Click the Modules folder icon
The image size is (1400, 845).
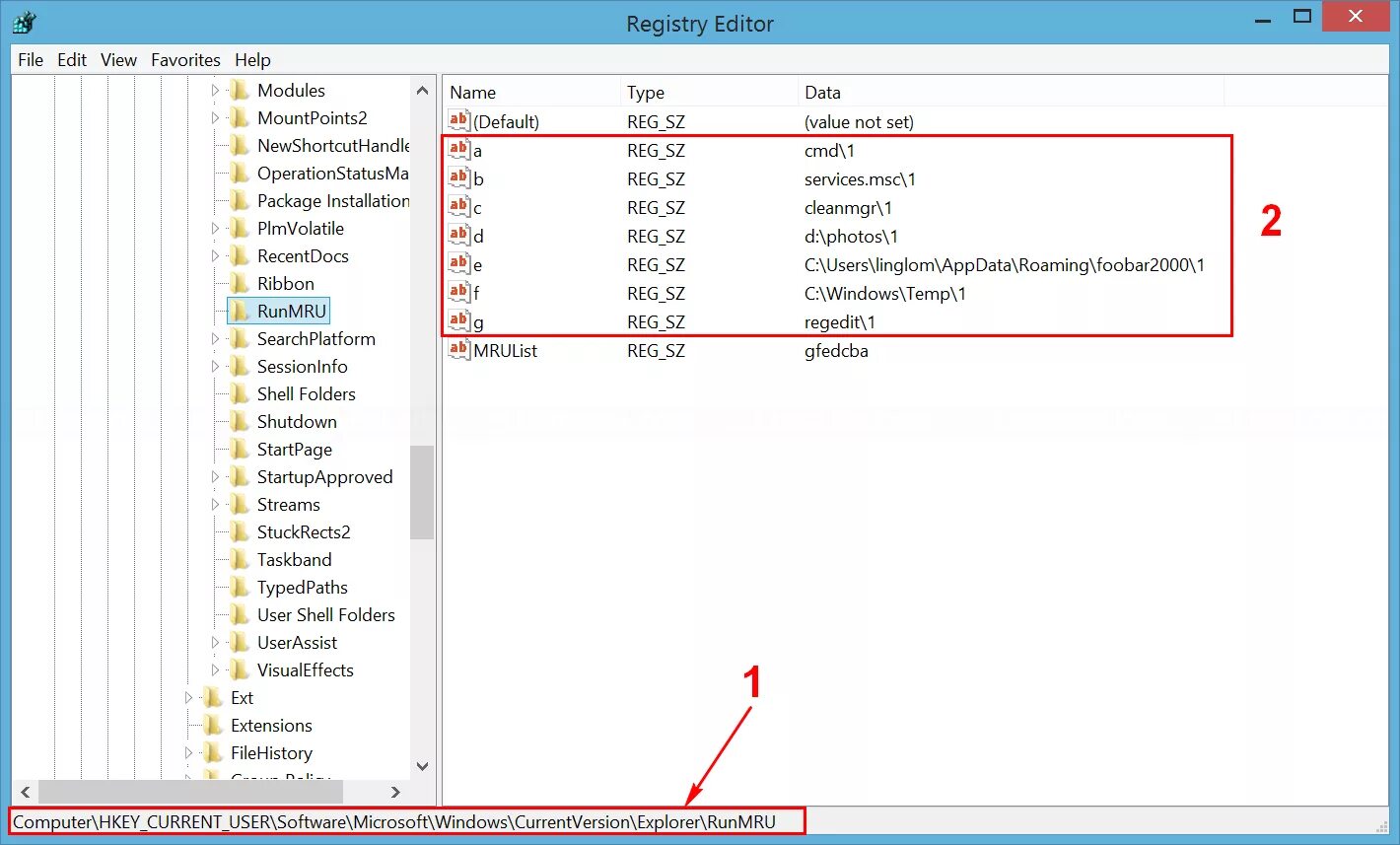[240, 91]
